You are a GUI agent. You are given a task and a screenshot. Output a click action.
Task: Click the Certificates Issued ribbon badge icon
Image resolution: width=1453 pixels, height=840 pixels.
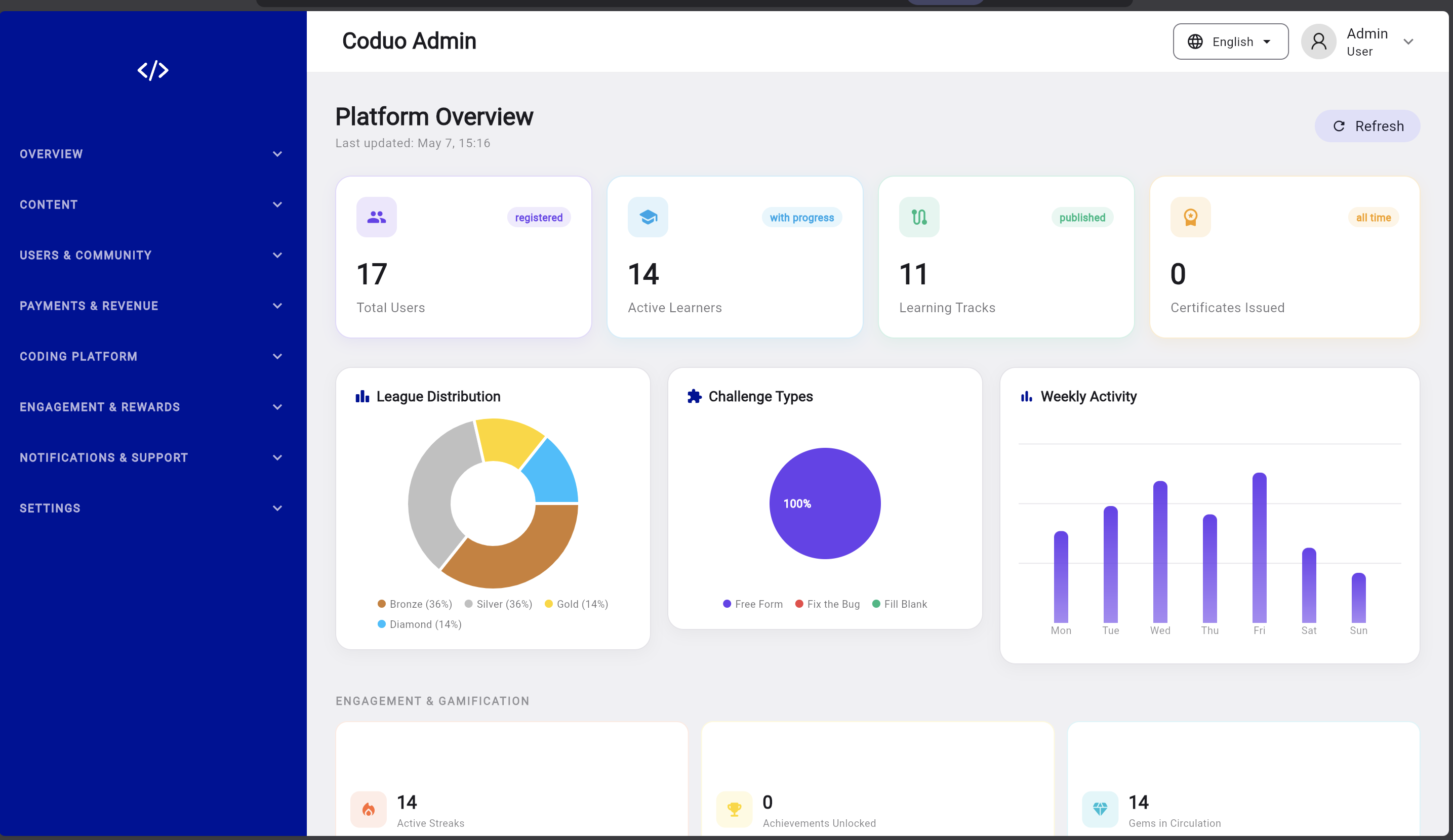[1191, 217]
